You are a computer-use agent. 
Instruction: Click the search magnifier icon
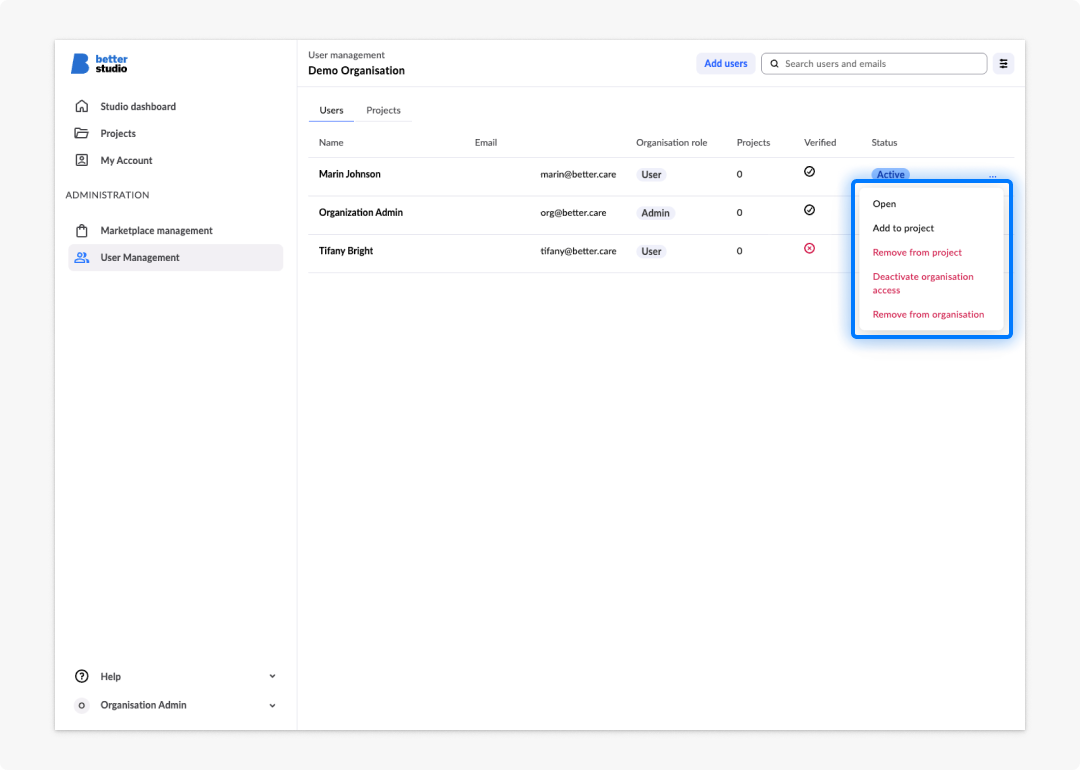tap(774, 63)
